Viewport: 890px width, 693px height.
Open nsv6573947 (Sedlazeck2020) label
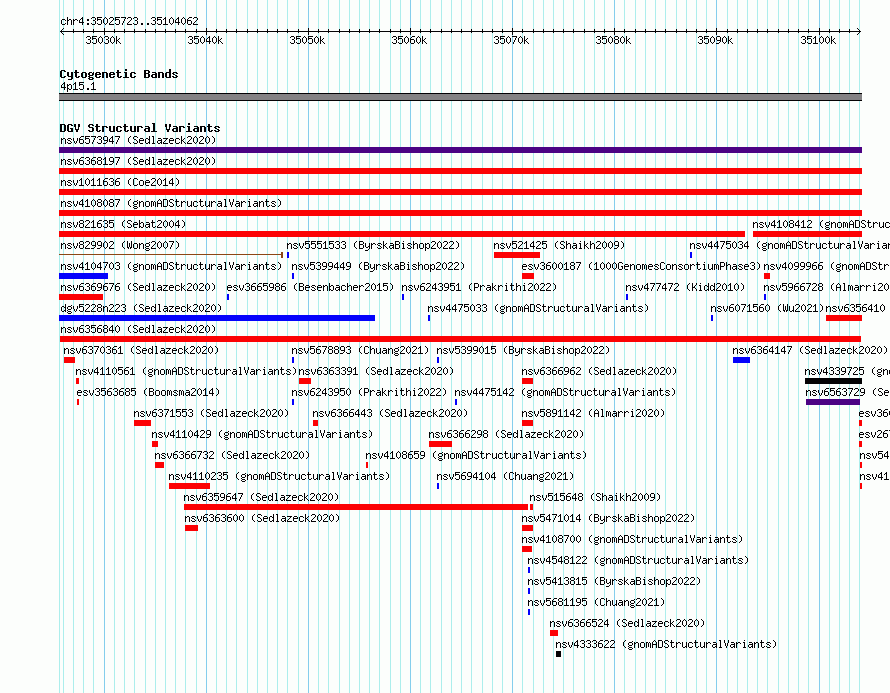click(x=138, y=140)
